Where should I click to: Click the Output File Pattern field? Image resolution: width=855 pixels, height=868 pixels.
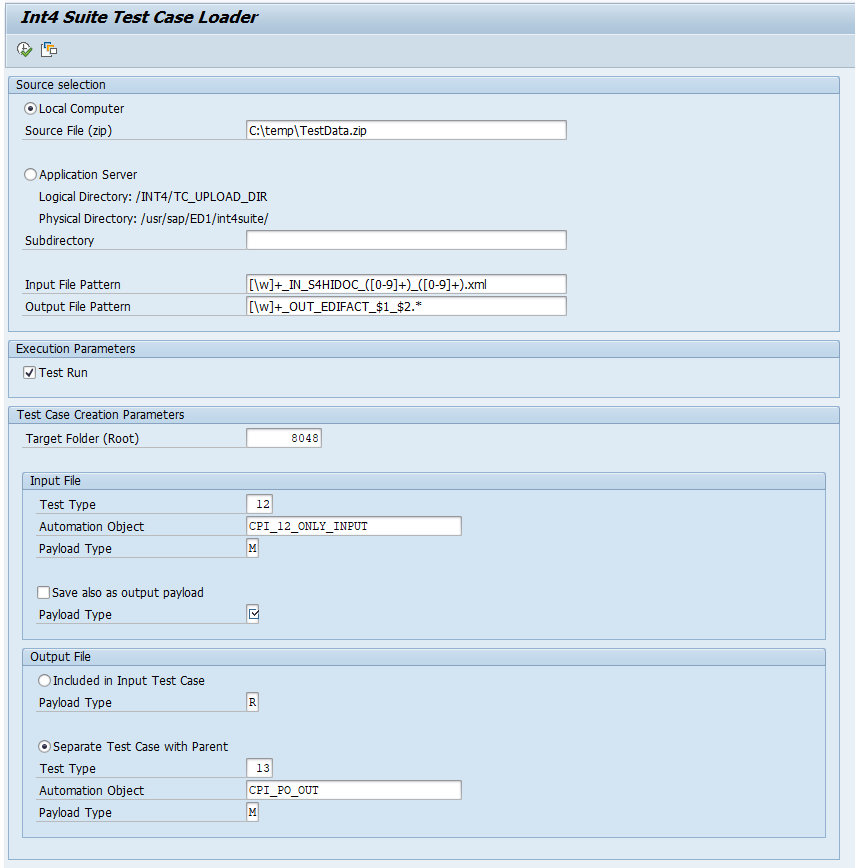pos(405,306)
